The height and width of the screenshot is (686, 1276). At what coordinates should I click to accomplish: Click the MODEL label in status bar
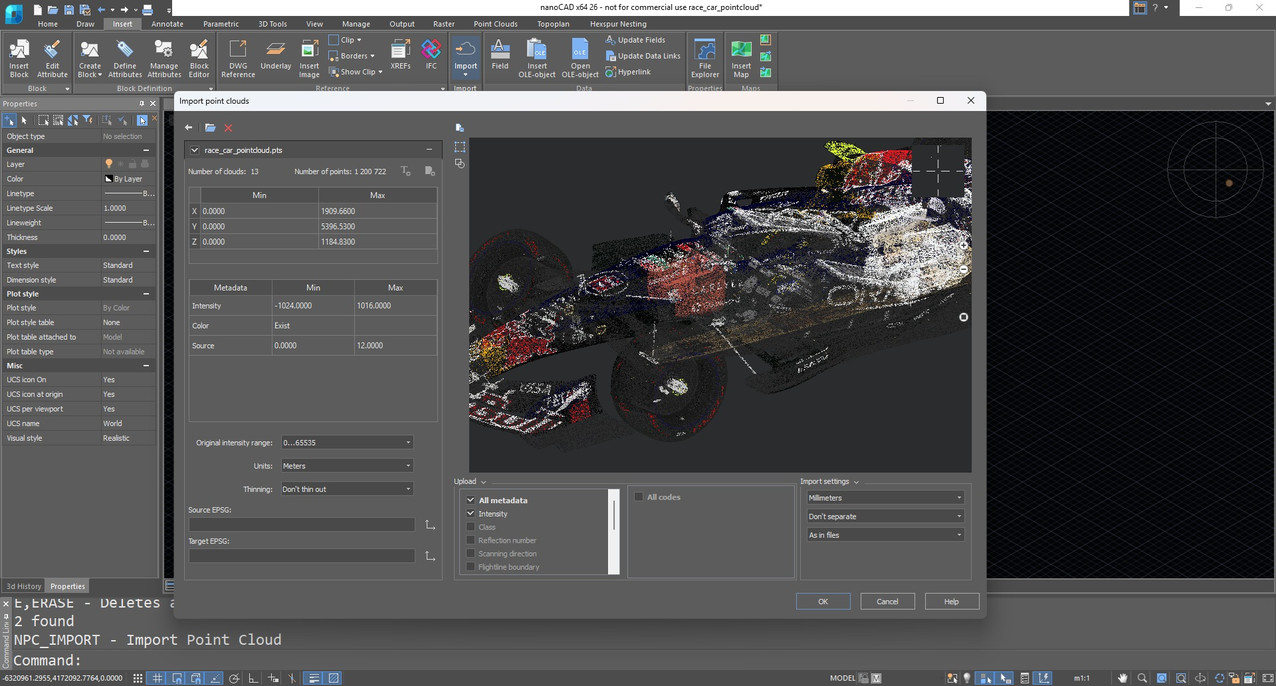[842, 678]
